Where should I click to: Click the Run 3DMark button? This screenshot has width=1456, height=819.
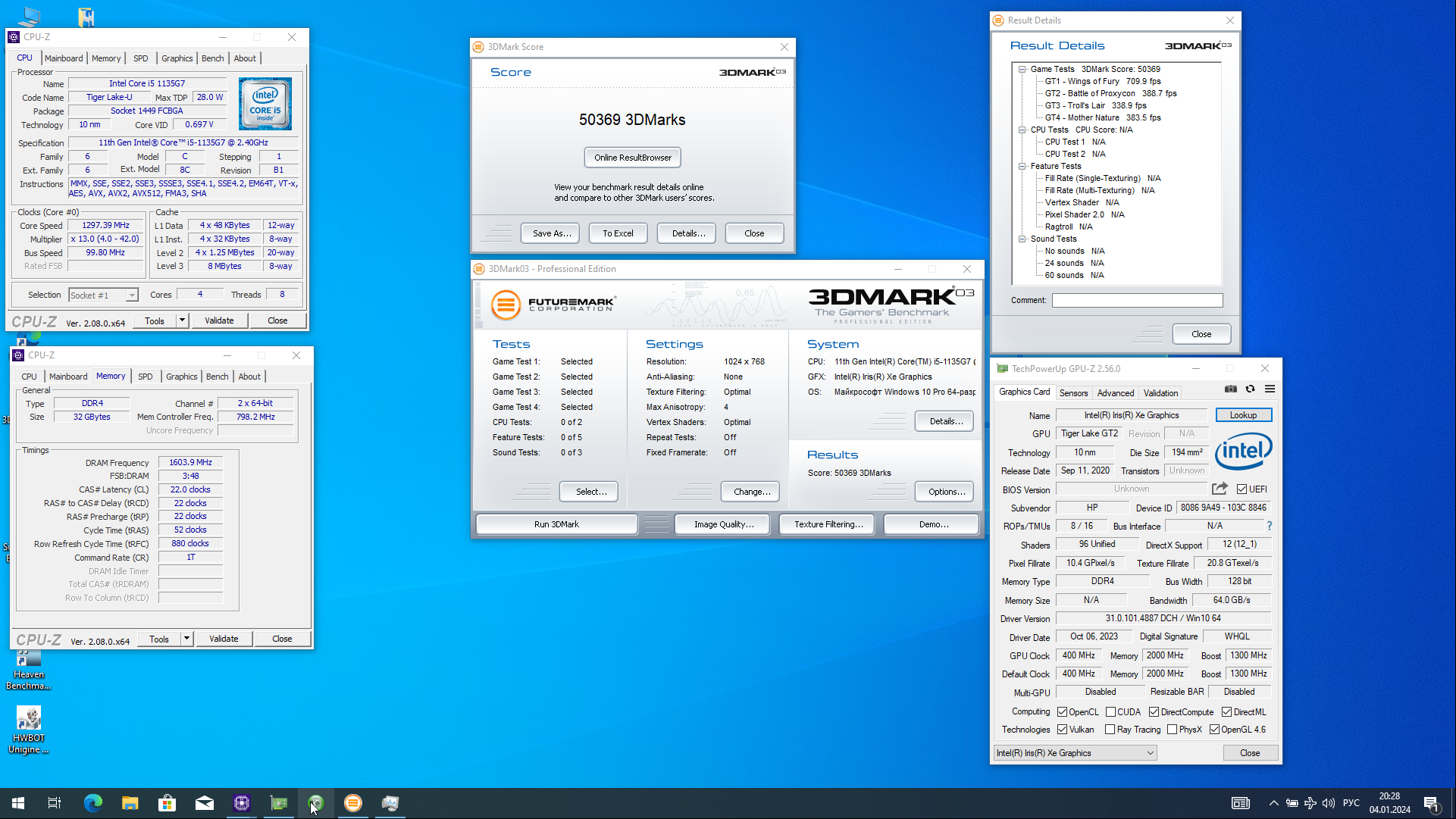point(556,524)
